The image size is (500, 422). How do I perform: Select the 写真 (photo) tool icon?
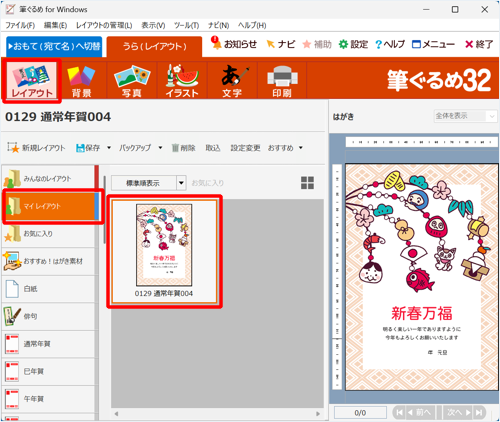pos(132,81)
